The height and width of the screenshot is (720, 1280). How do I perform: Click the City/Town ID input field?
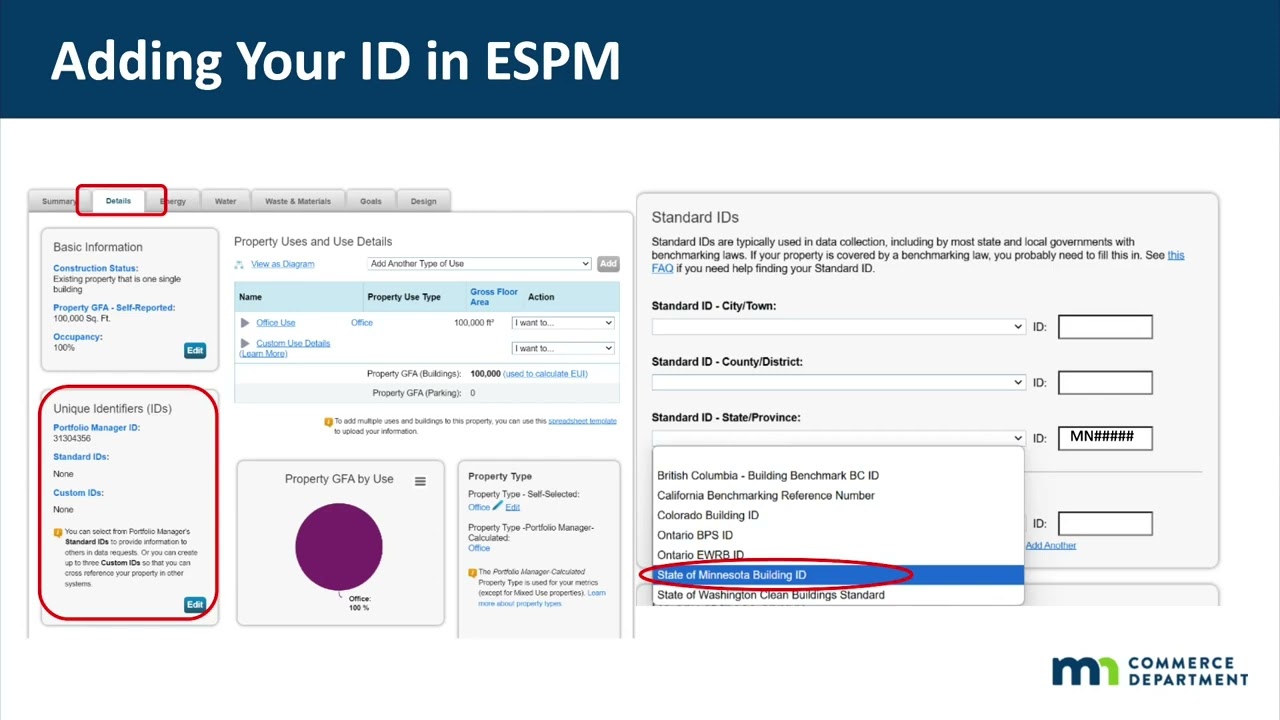tap(1105, 327)
